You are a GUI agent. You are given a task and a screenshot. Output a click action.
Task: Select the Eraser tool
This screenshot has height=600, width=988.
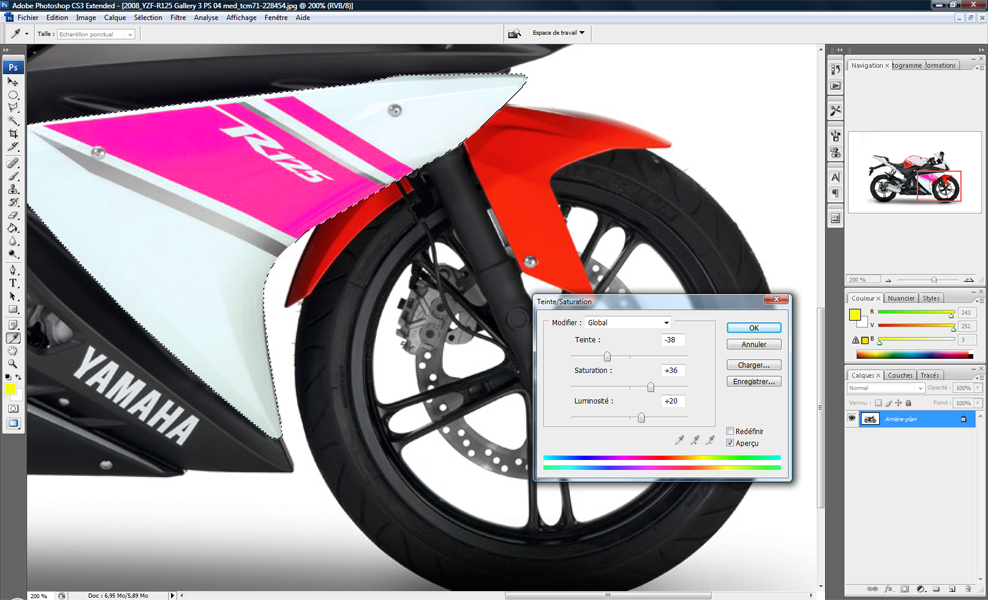(x=13, y=216)
